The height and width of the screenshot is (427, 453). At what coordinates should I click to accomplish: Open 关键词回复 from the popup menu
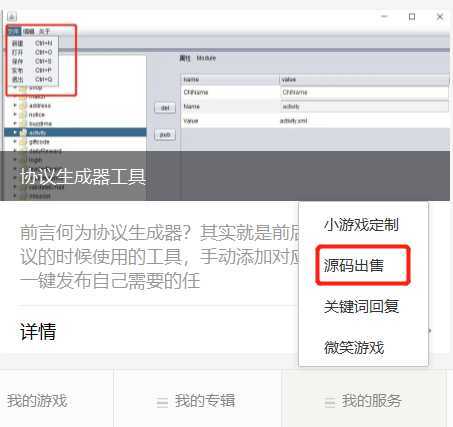click(361, 306)
